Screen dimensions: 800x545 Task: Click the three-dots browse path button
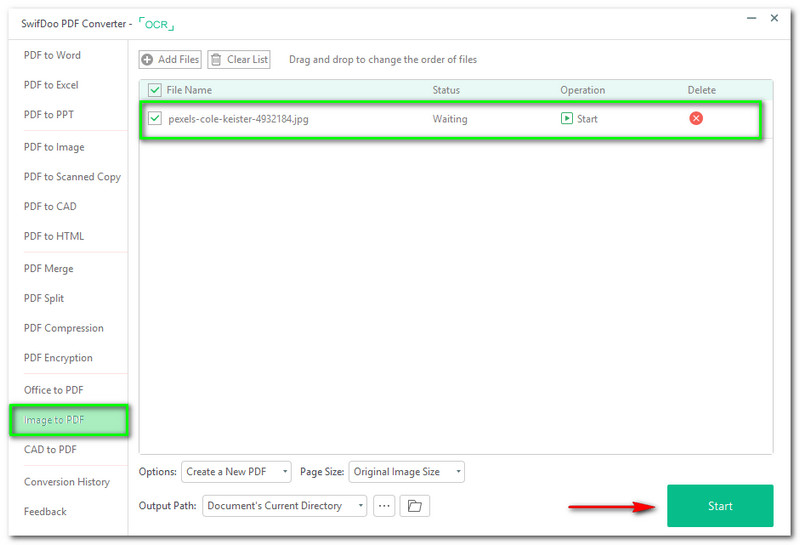pos(384,506)
